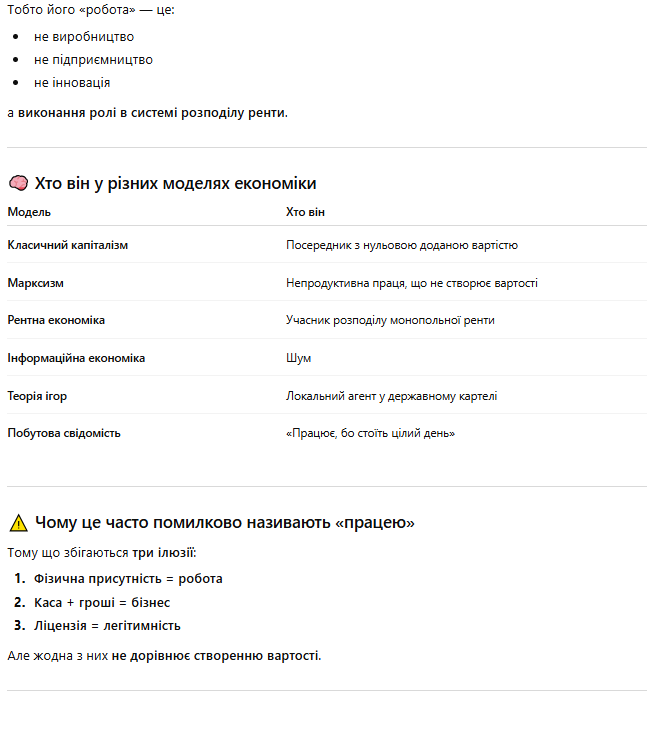
Task: Click the «Теорія ігор» table row label
Action: pos(37,396)
